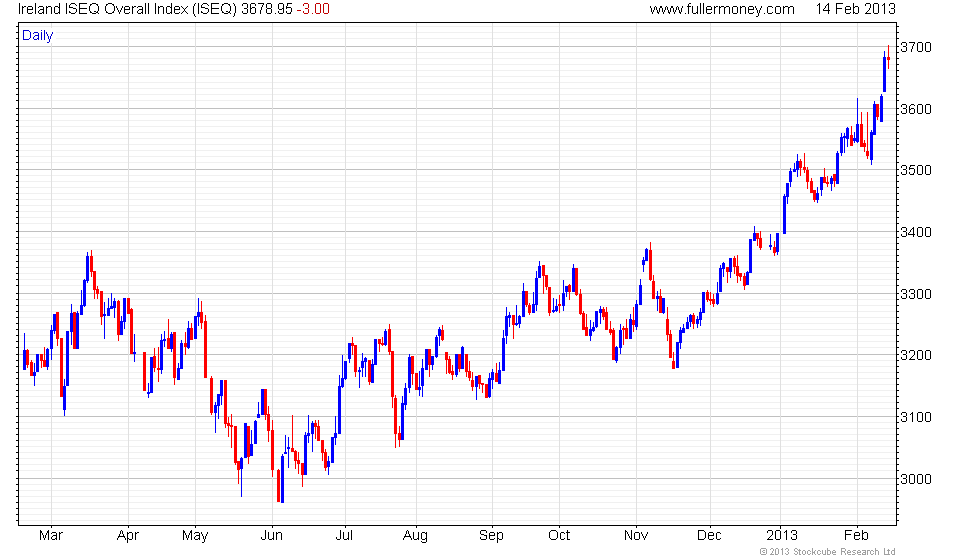The width and height of the screenshot is (980, 560).
Task: Click the 3200 price axis label
Action: [916, 356]
